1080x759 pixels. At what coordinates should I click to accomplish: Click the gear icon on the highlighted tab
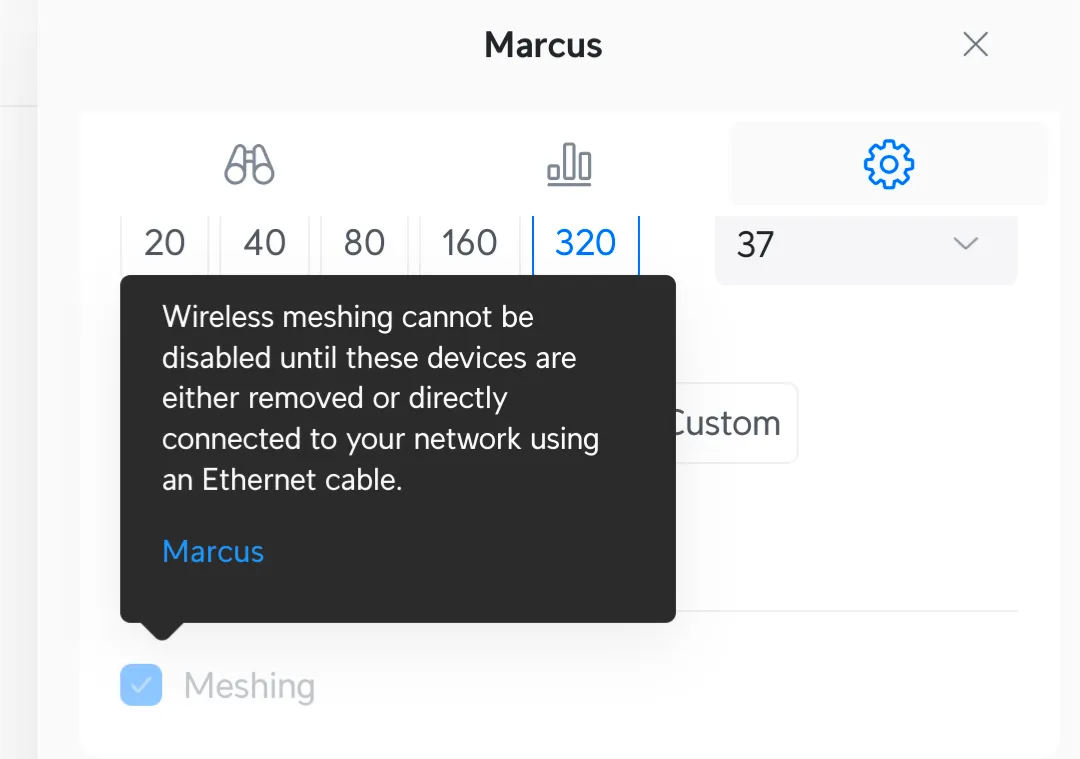coord(888,164)
